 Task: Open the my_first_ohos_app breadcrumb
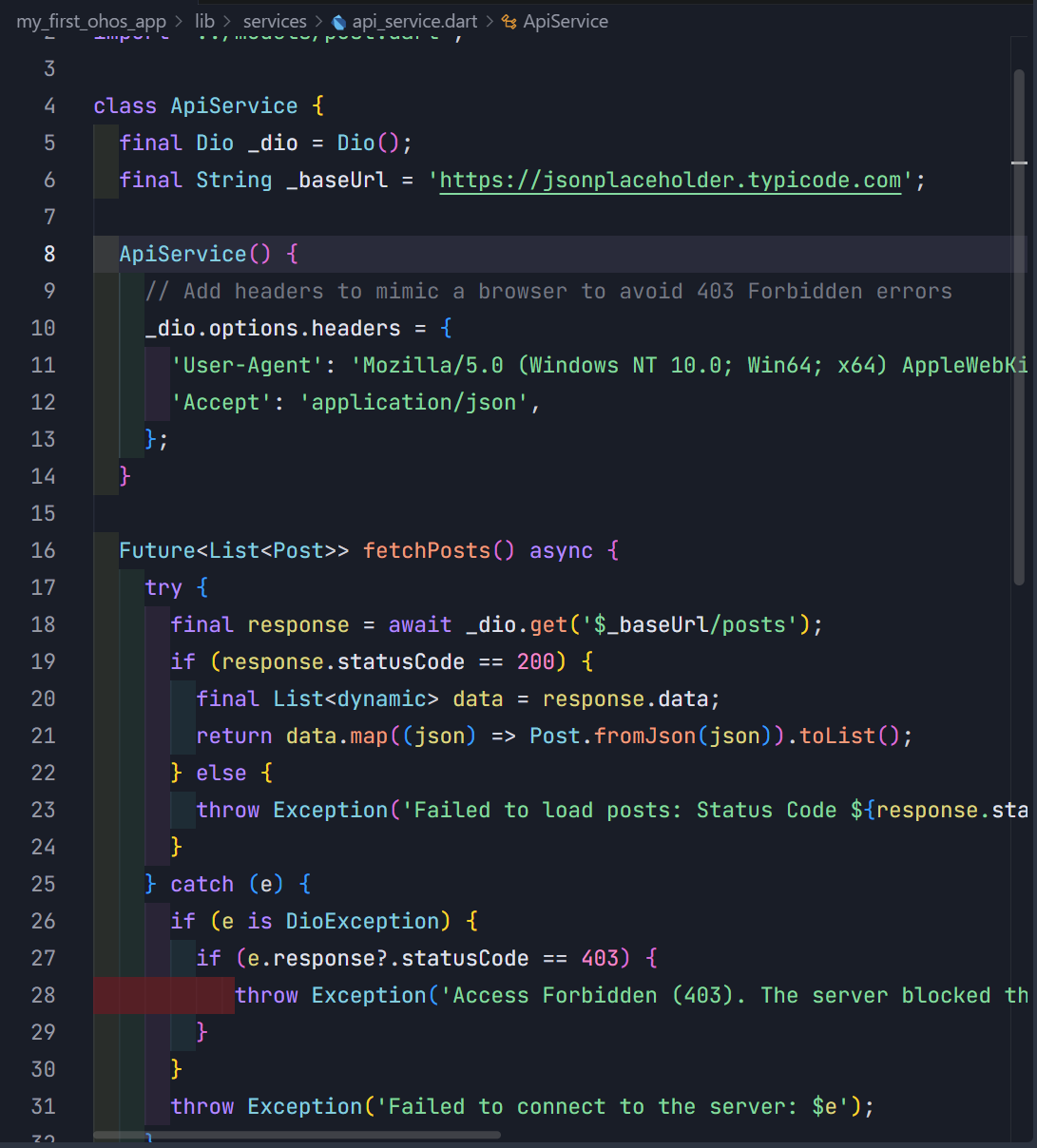91,21
